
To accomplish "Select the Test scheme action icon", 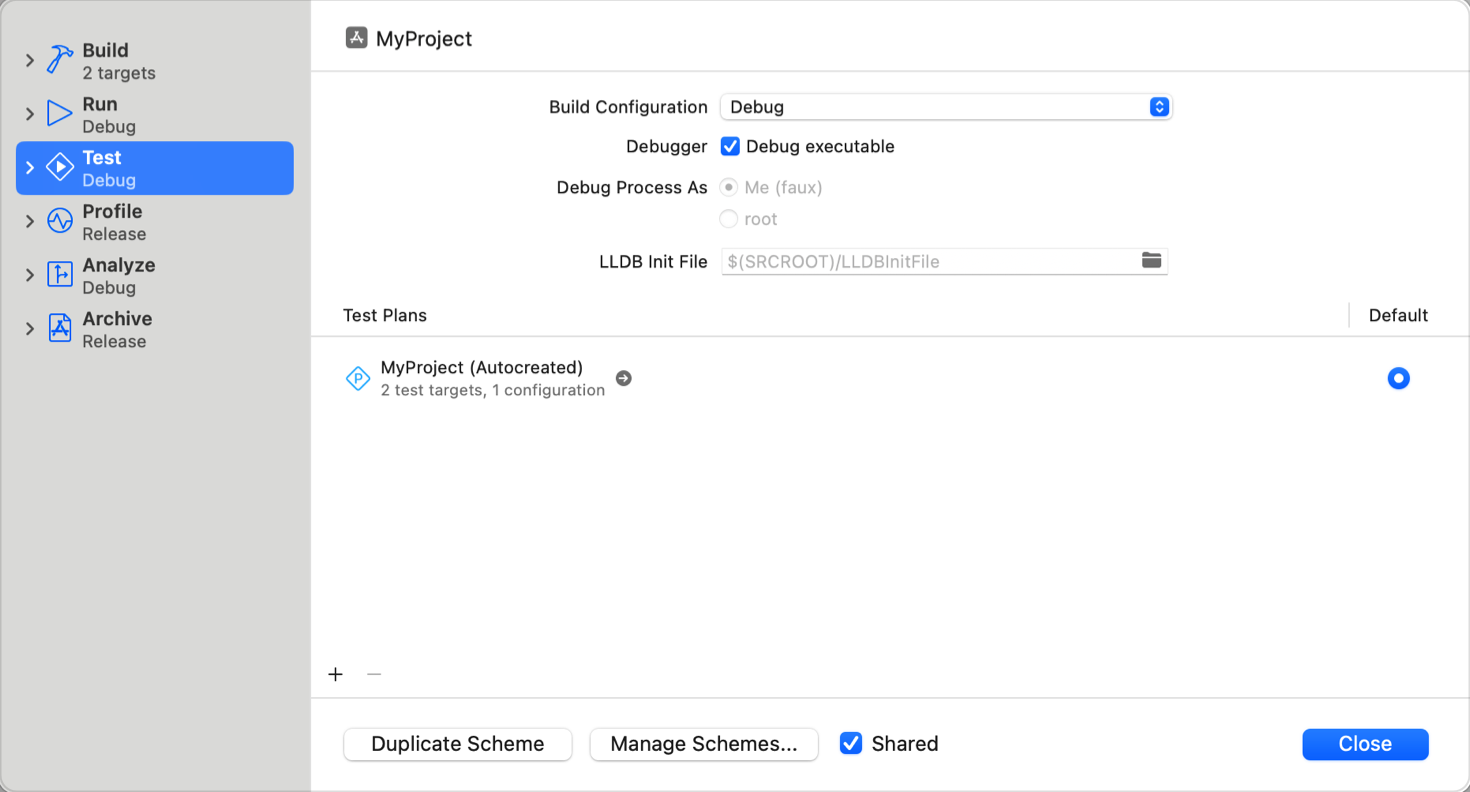I will pyautogui.click(x=60, y=167).
